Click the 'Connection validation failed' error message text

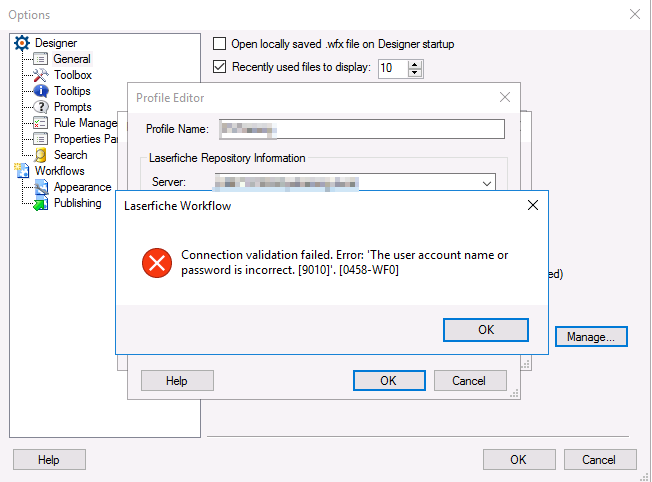[344, 262]
